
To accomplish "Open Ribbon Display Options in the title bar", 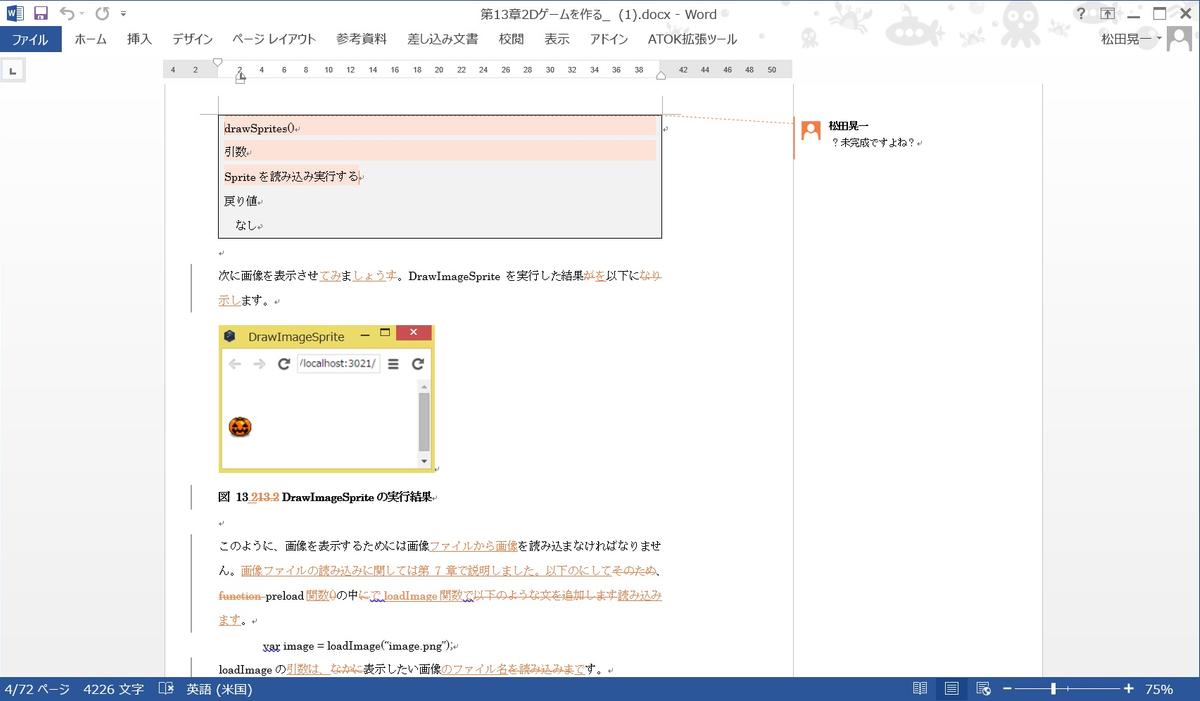I will [1107, 13].
